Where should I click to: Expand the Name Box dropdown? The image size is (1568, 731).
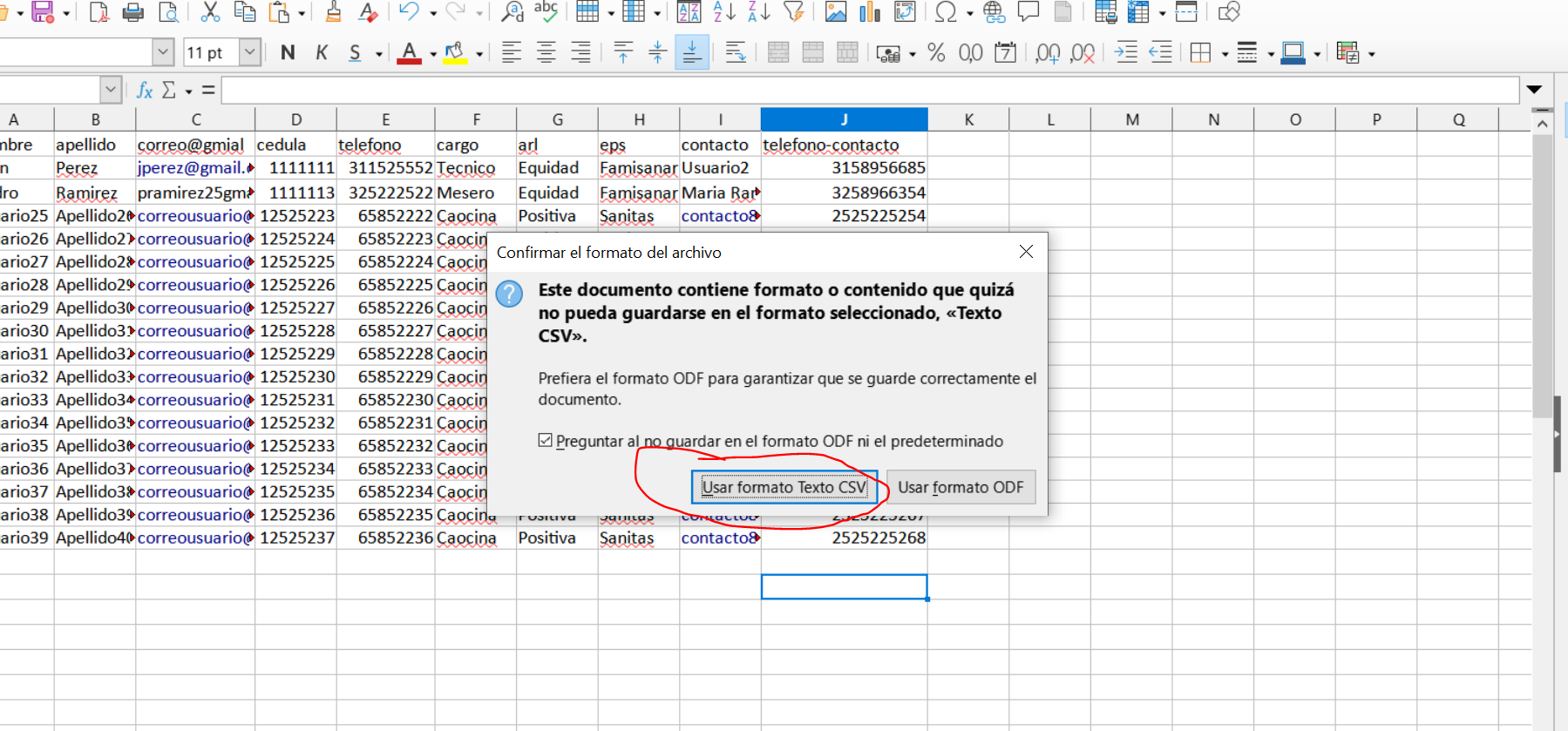[x=110, y=90]
